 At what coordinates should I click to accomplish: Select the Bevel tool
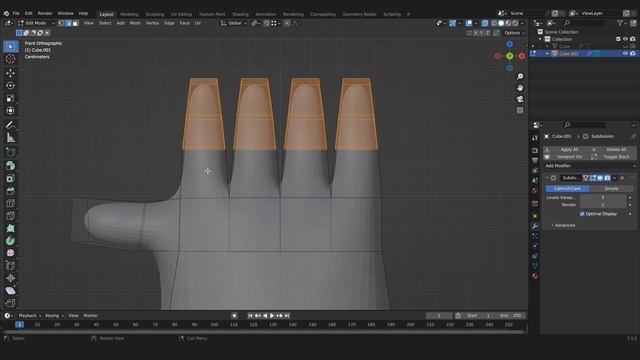coord(11,191)
